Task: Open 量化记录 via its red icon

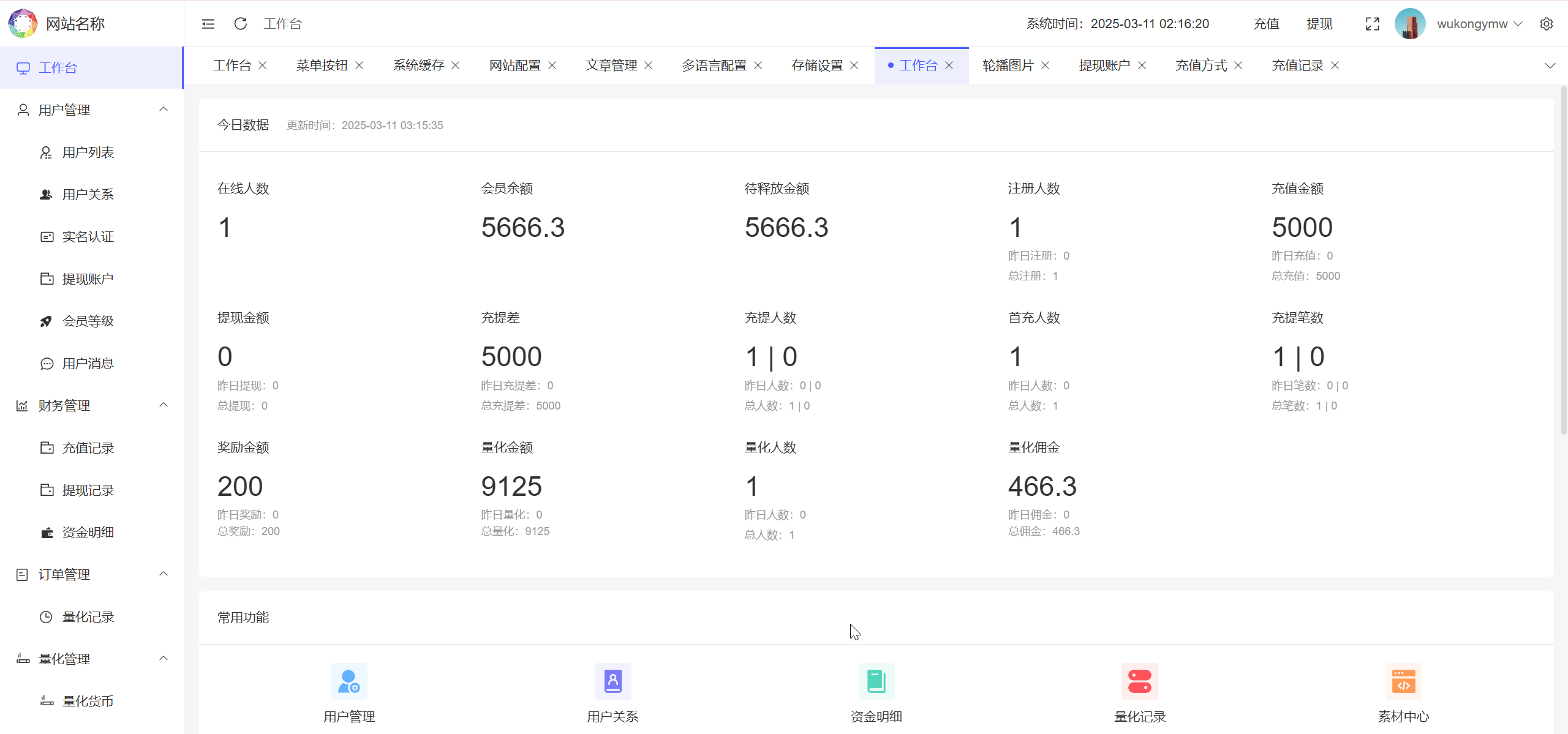Action: click(1139, 681)
